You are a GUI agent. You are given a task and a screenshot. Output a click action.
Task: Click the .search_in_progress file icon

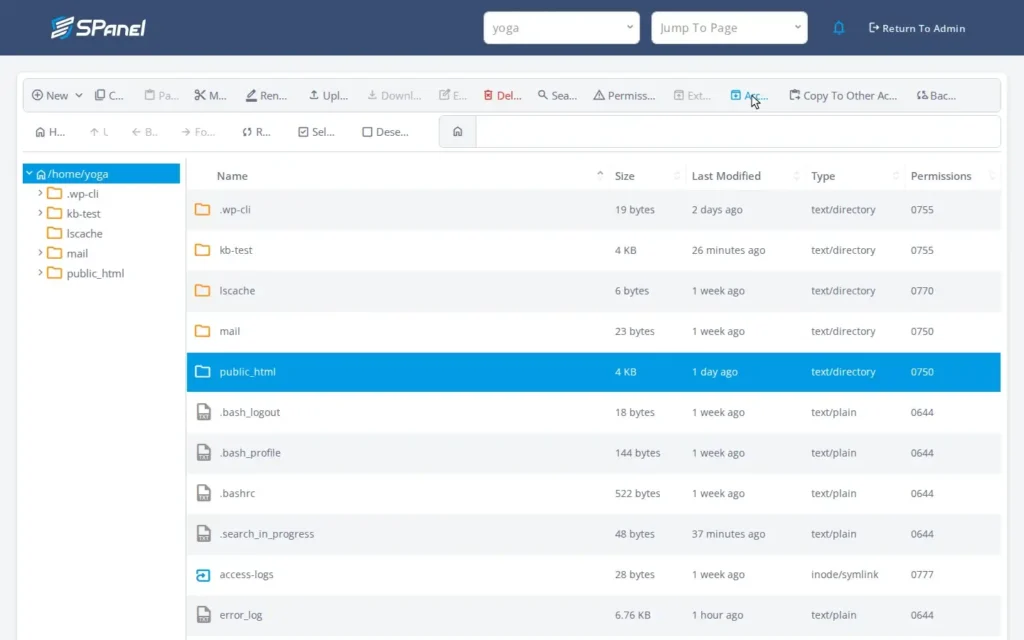click(204, 533)
